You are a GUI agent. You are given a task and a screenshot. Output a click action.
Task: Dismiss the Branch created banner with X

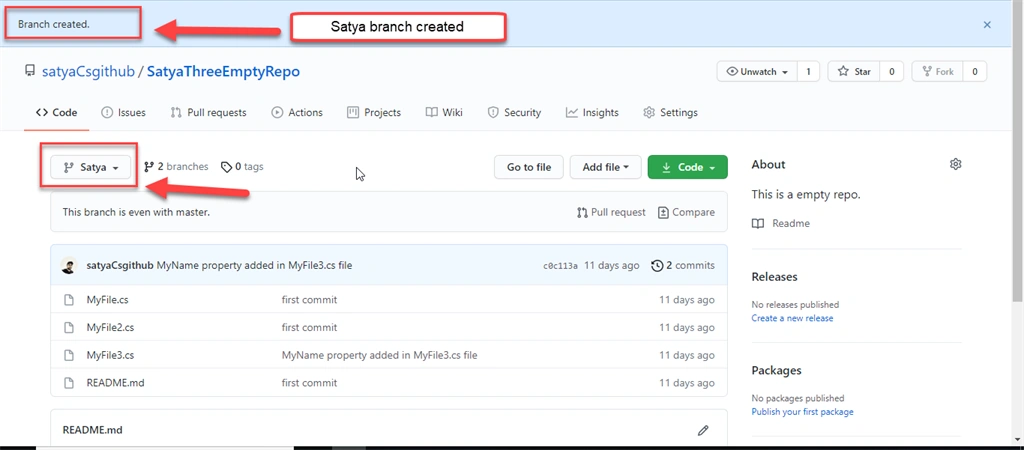point(987,25)
